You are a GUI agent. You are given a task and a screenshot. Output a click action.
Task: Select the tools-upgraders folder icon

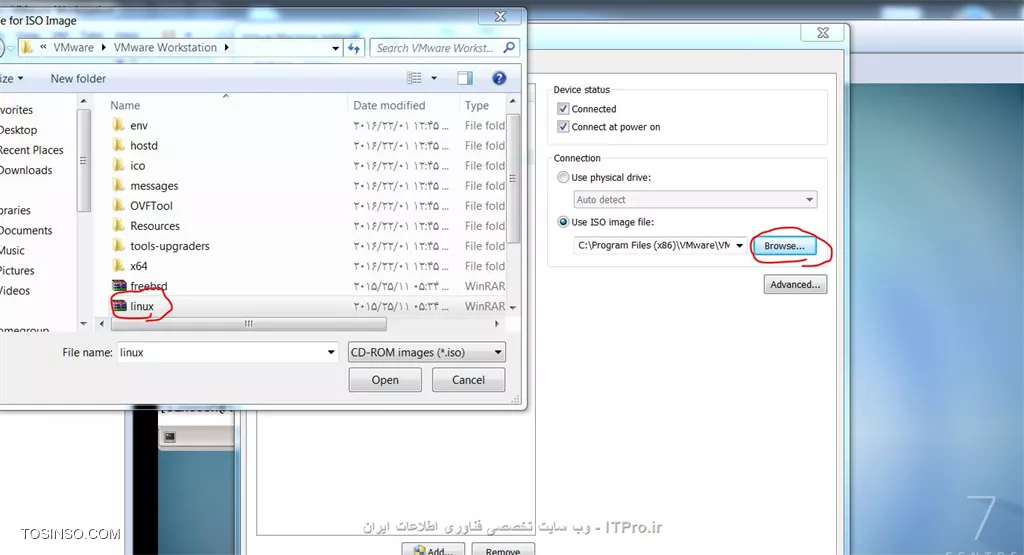tap(118, 246)
